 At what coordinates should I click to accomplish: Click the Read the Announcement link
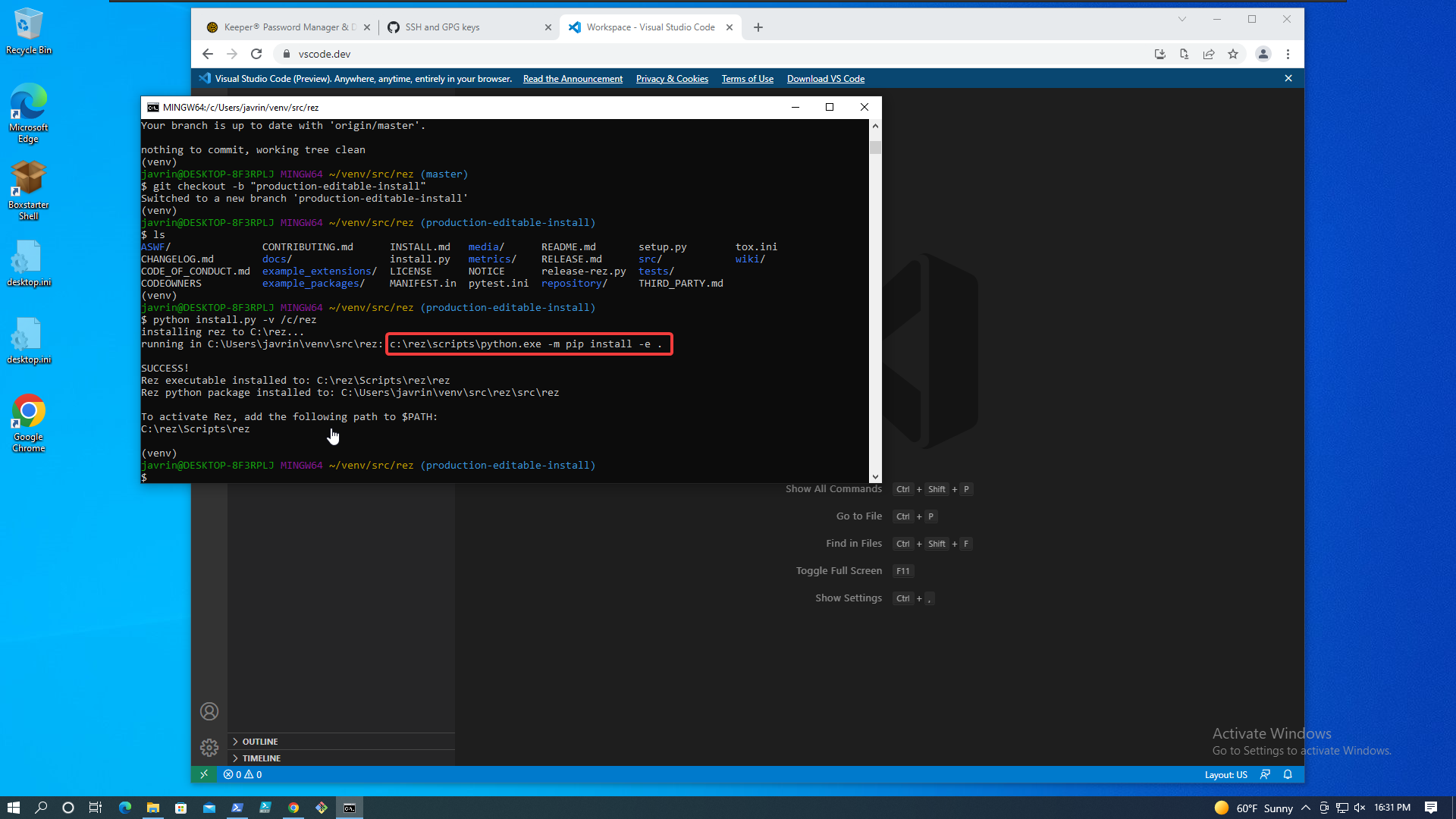coord(573,79)
